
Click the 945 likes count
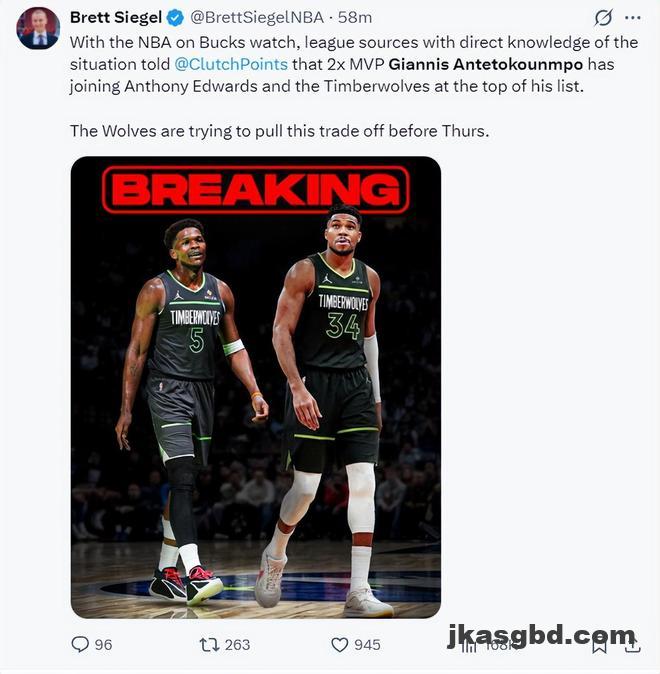click(x=367, y=645)
